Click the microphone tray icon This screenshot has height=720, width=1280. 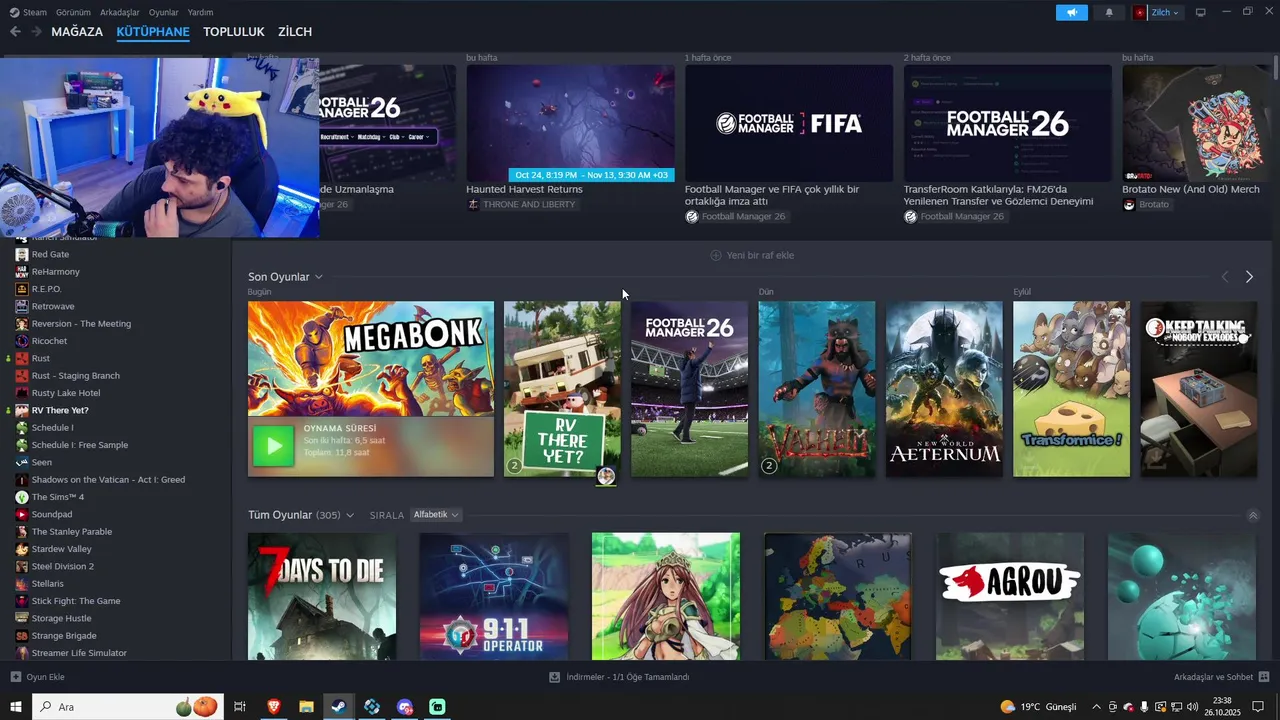[x=1144, y=707]
